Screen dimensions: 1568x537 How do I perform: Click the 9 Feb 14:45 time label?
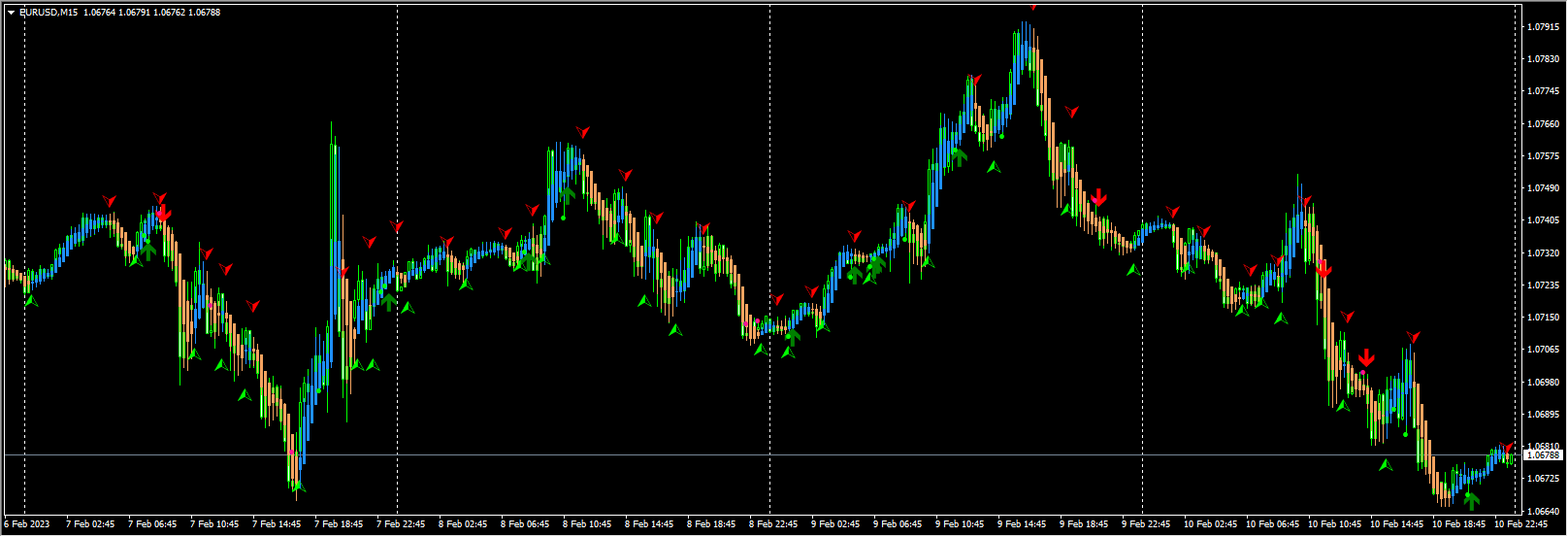click(1022, 524)
